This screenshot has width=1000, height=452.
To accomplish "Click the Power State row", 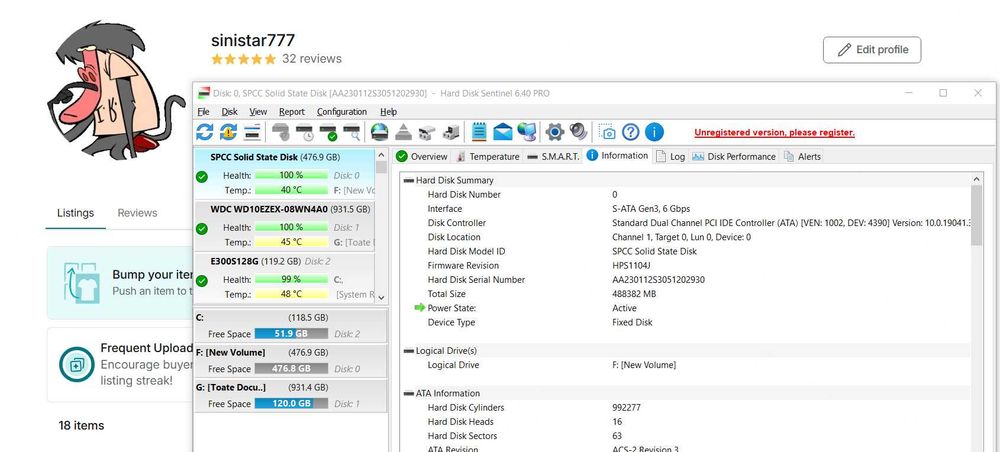I will (x=688, y=308).
